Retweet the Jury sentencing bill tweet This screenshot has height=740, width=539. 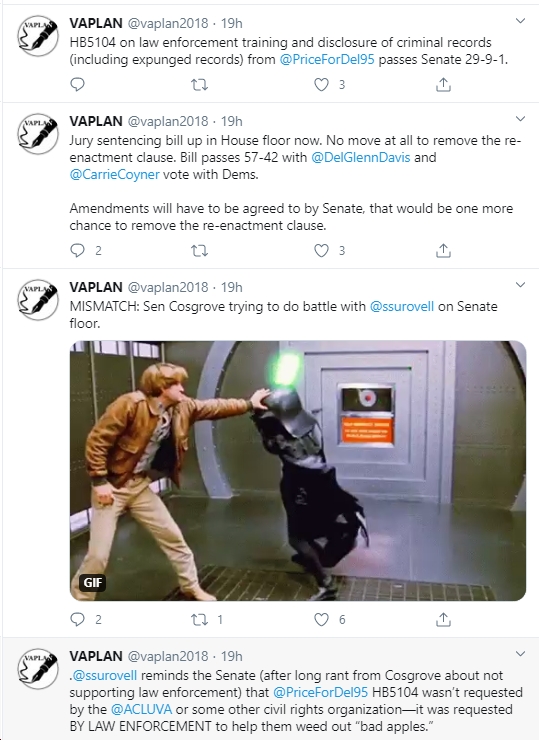[x=199, y=250]
